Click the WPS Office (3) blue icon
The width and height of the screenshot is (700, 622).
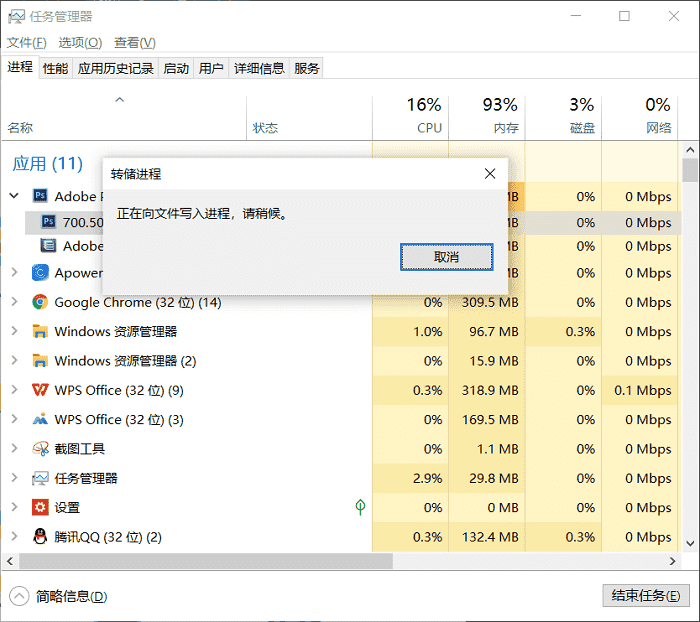click(40, 419)
